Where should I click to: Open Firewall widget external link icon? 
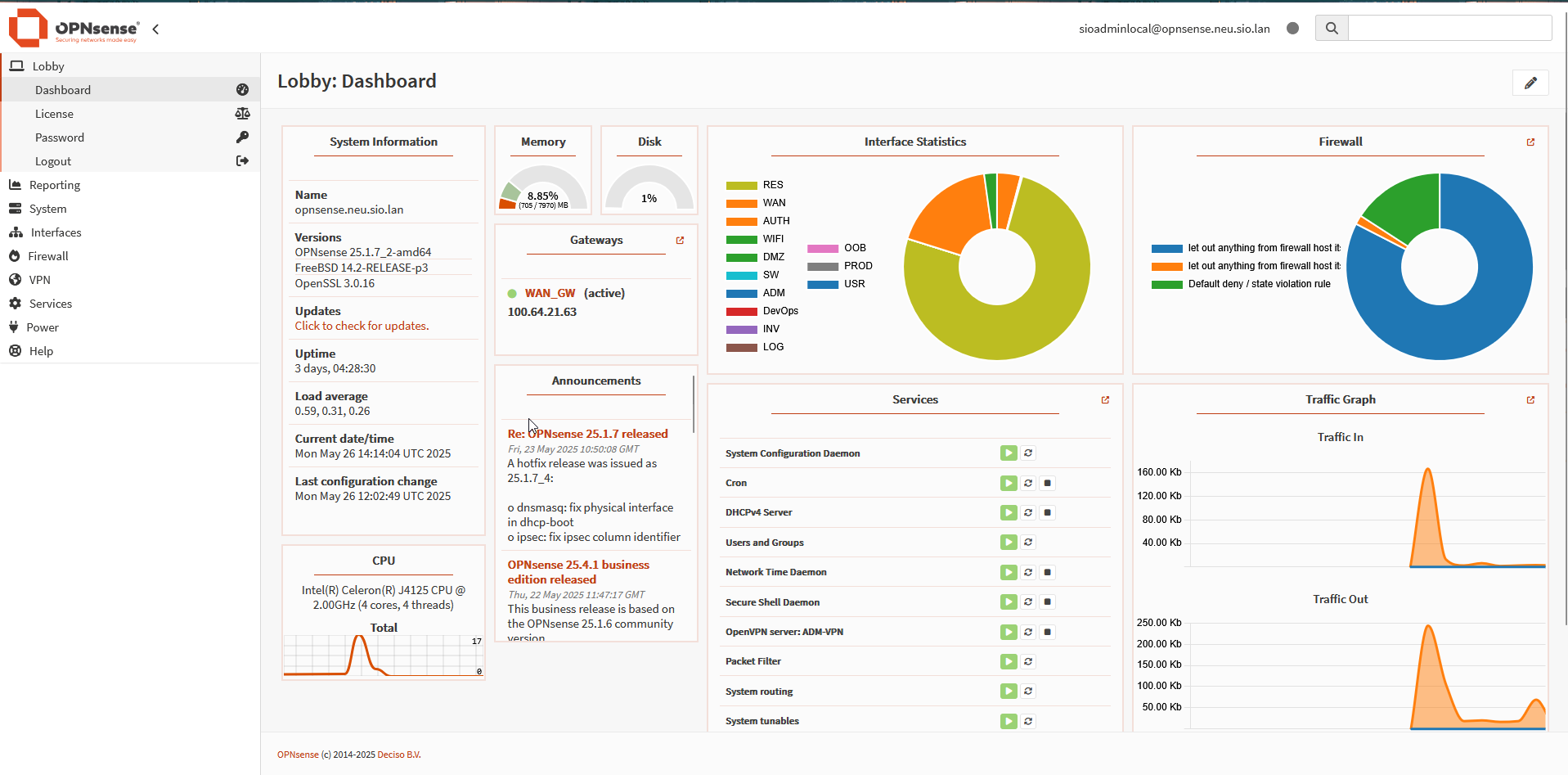1530,142
